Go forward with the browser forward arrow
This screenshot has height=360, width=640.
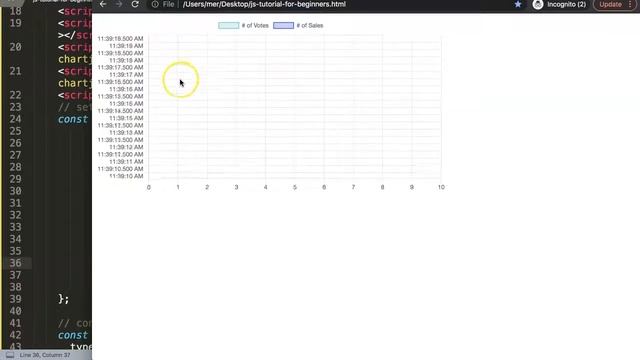pos(119,4)
